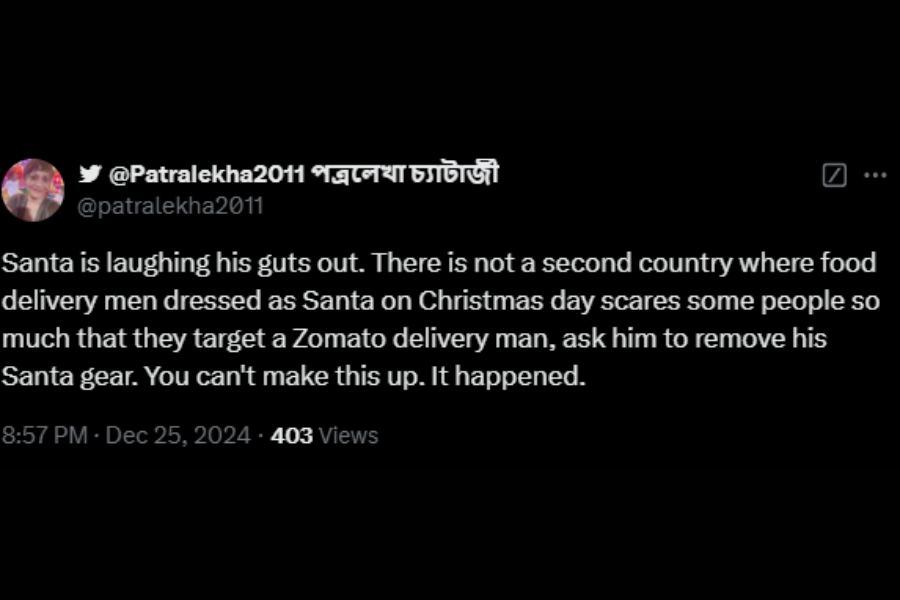
Task: Click the 8:57 PM timestamp
Action: tap(44, 435)
